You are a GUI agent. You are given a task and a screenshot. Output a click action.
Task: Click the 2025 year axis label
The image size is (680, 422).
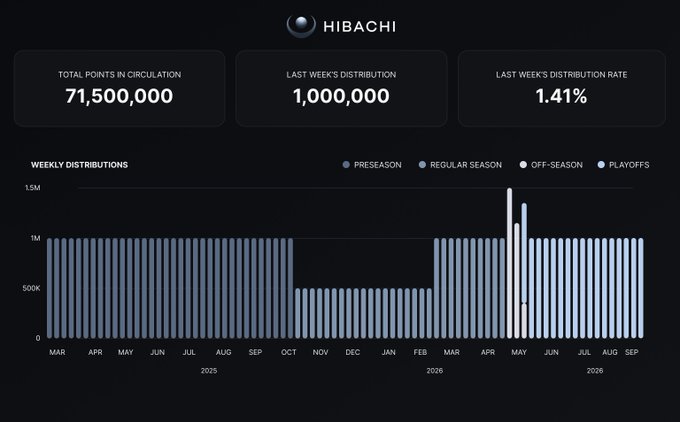209,371
